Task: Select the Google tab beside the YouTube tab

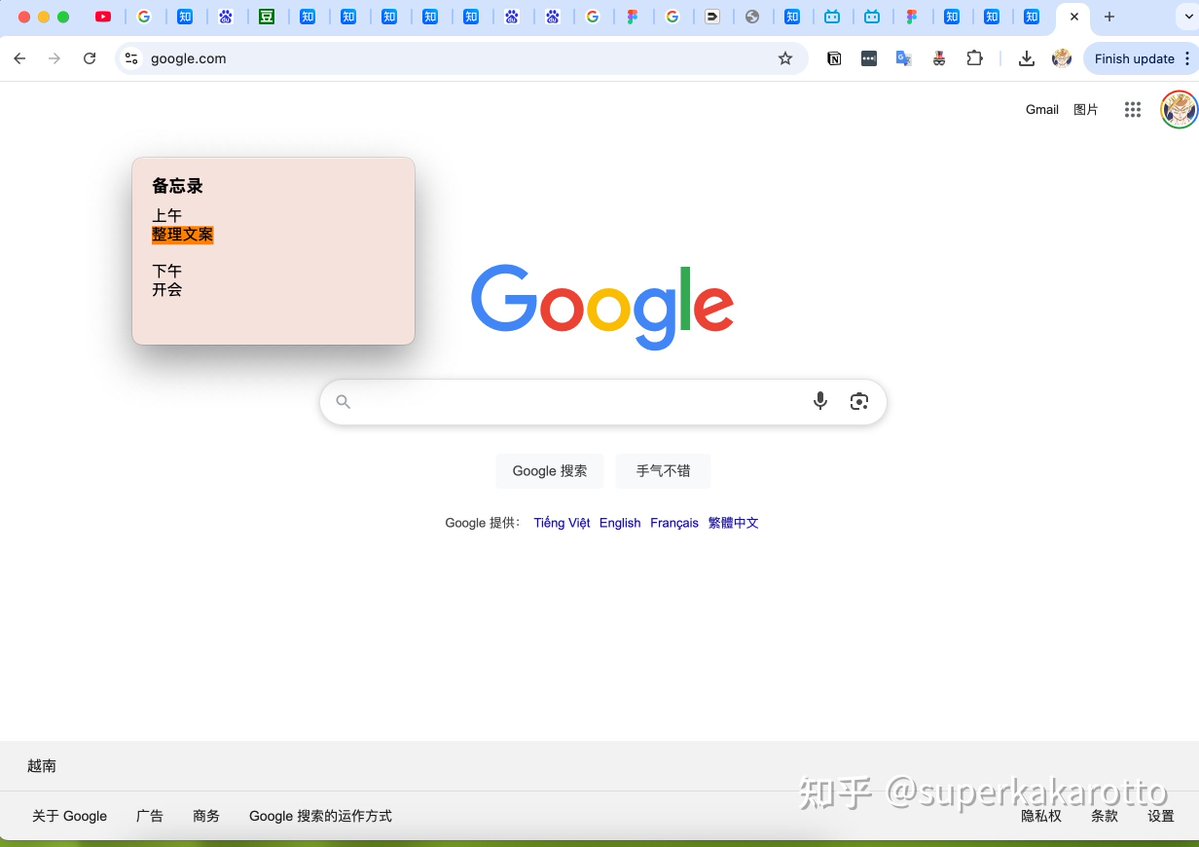Action: (x=144, y=17)
